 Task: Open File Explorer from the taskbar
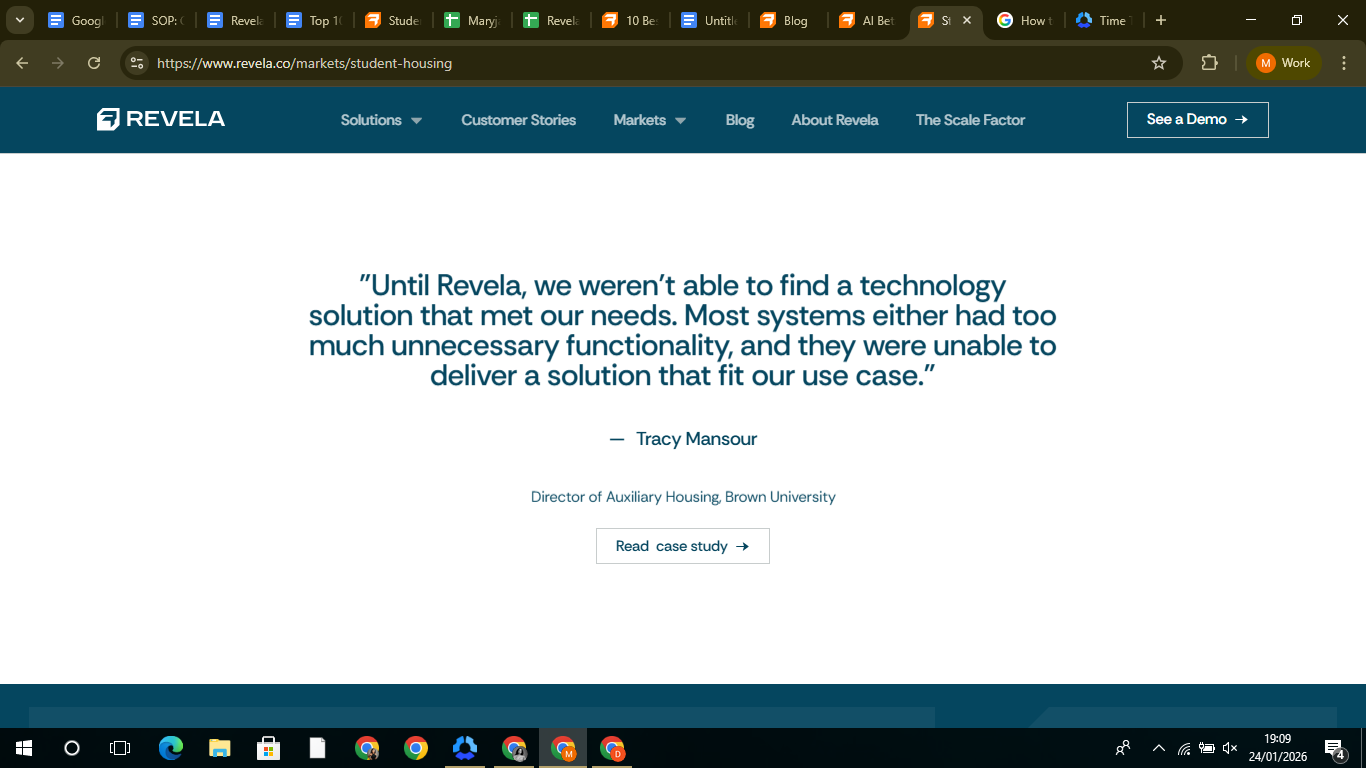tap(220, 748)
